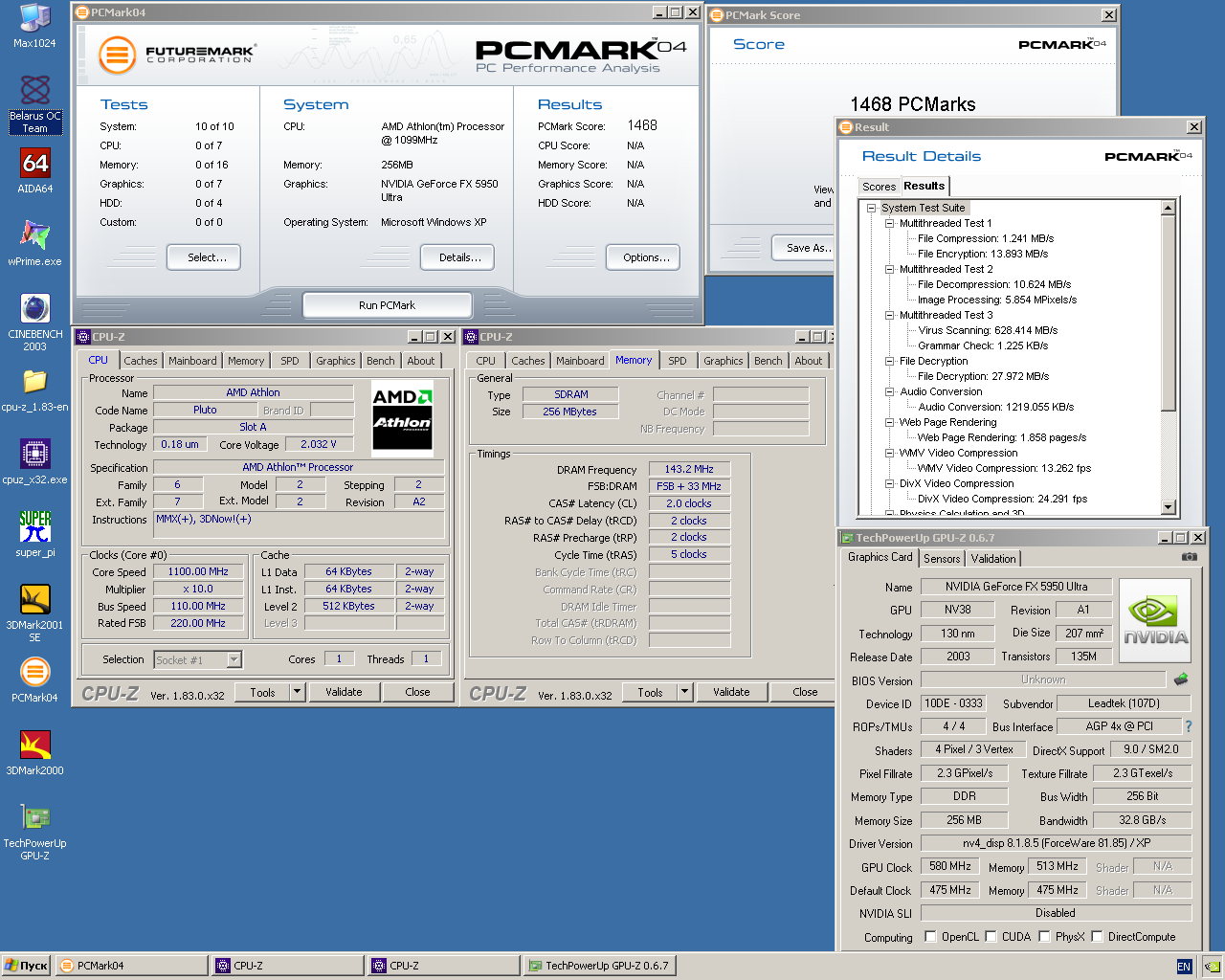The height and width of the screenshot is (980, 1225).
Task: Open TechPowerUp GPU-Z desktop icon
Action: [34, 832]
